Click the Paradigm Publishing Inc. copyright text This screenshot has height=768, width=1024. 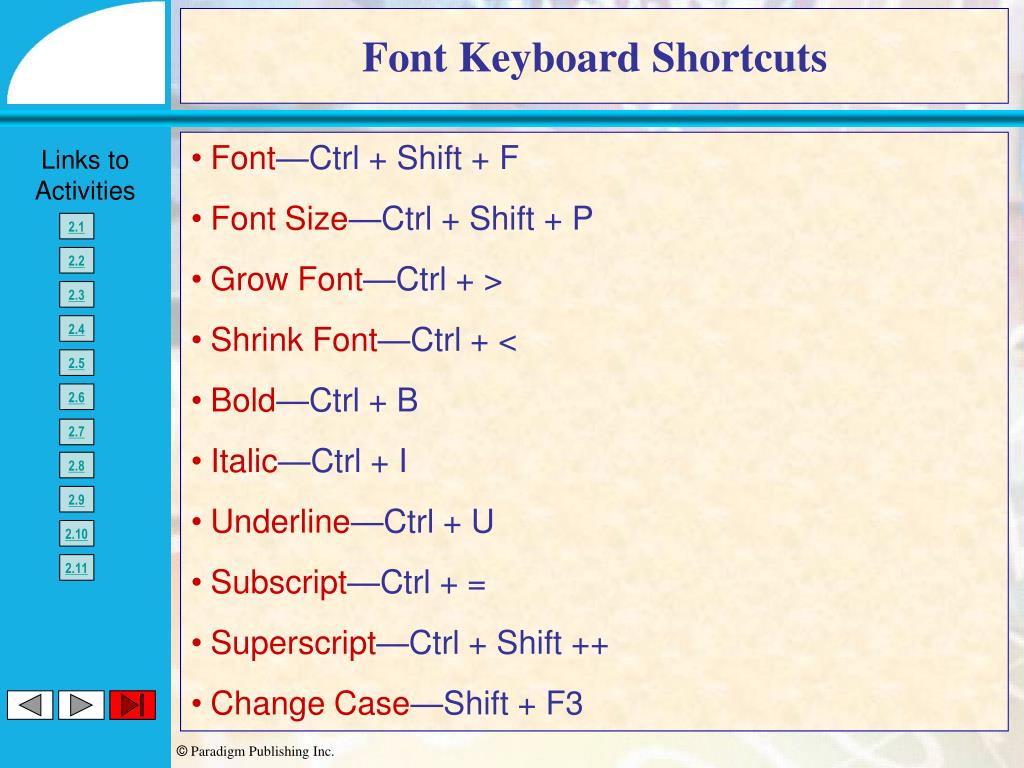[255, 751]
